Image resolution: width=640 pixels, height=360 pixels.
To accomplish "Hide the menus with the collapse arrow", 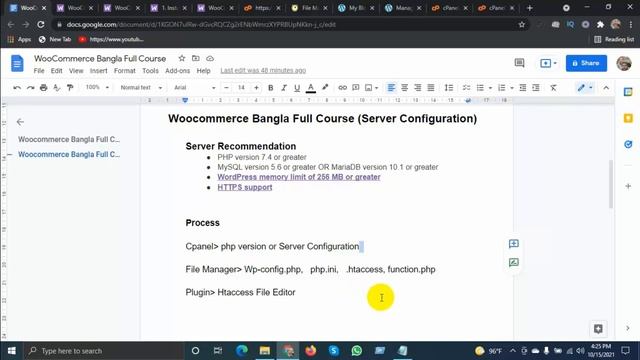I will click(x=606, y=88).
